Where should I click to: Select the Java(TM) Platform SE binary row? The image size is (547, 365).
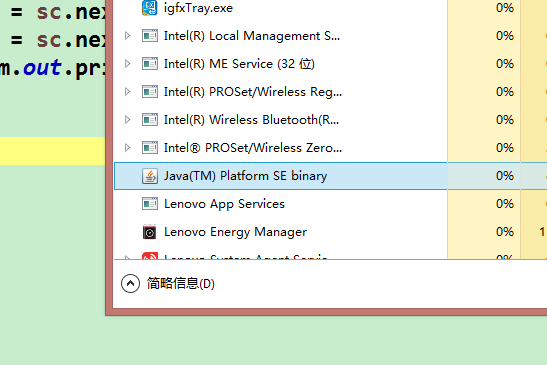(281, 176)
